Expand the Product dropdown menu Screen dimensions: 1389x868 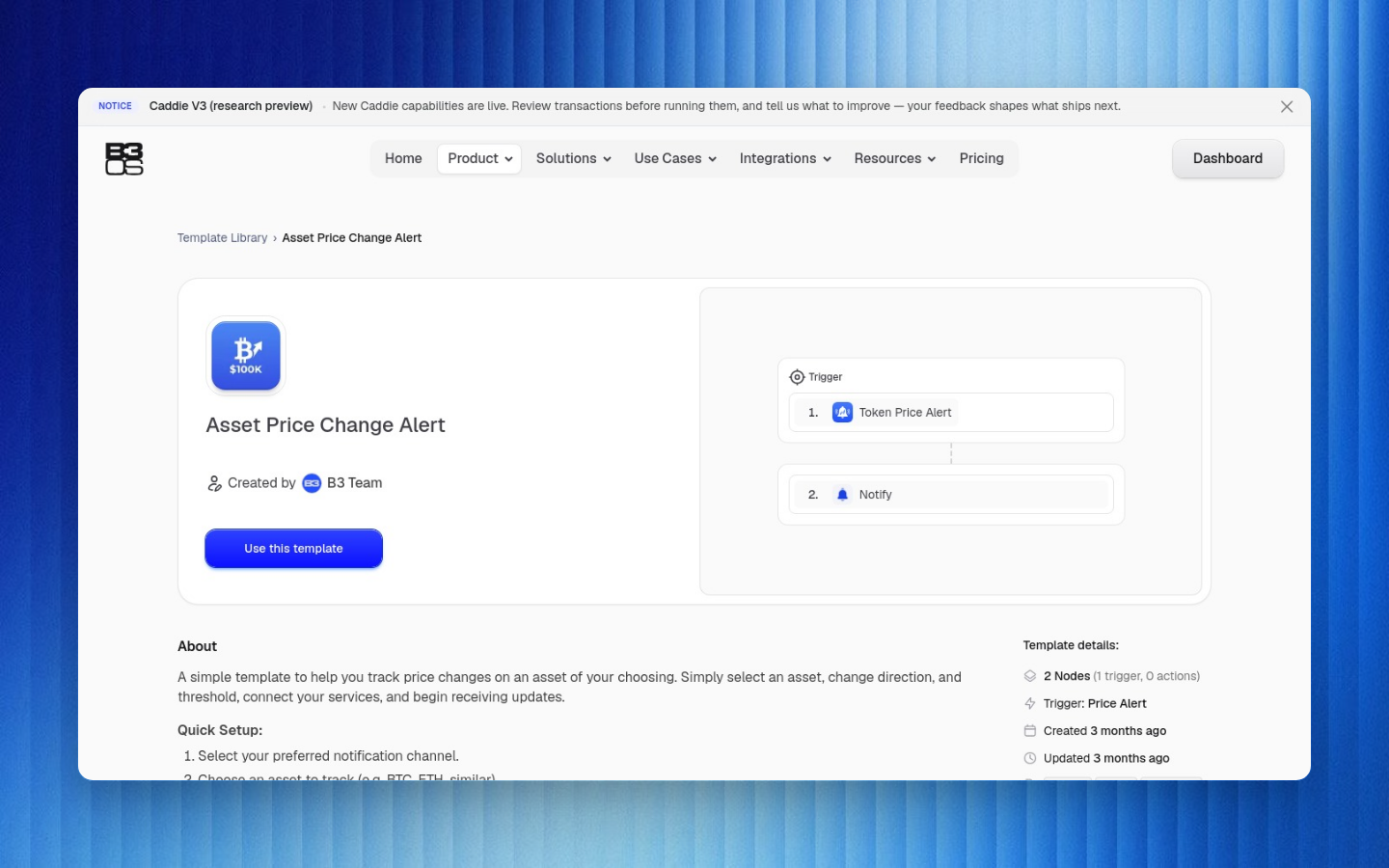pyautogui.click(x=479, y=159)
